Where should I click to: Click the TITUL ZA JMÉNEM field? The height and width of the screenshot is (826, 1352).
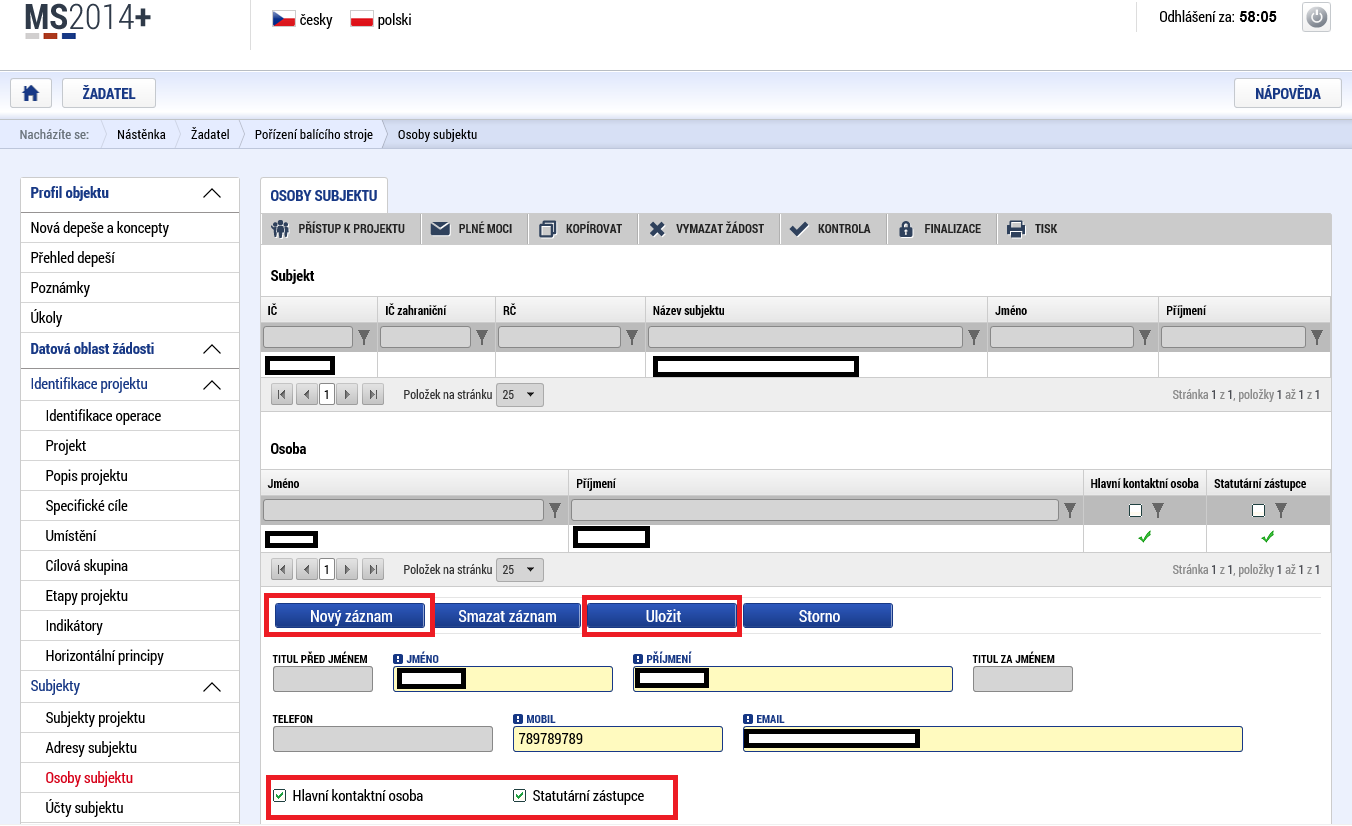pyautogui.click(x=1022, y=679)
